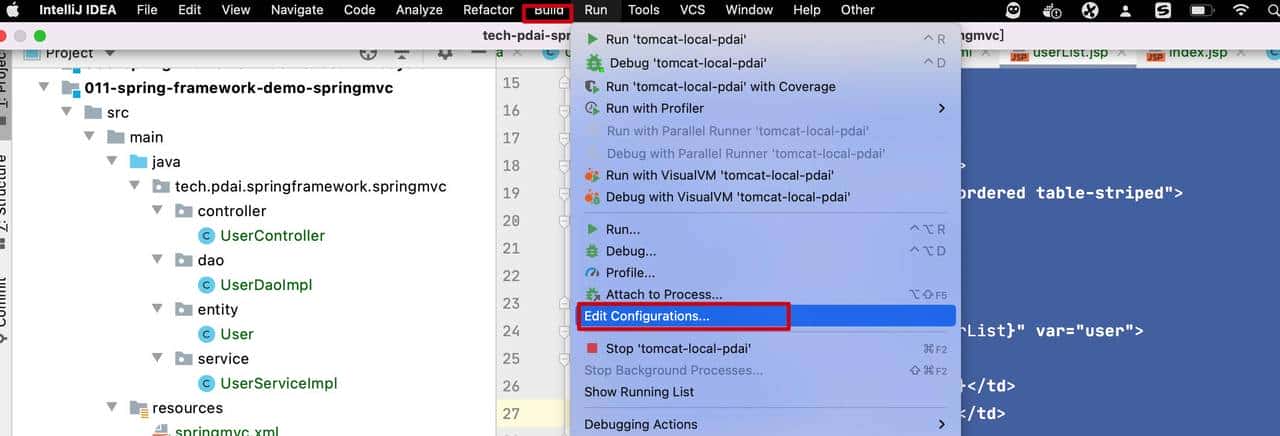Choose Run 'tomcat-local-pdai' with Coverage
This screenshot has width=1280, height=436.
click(765, 86)
